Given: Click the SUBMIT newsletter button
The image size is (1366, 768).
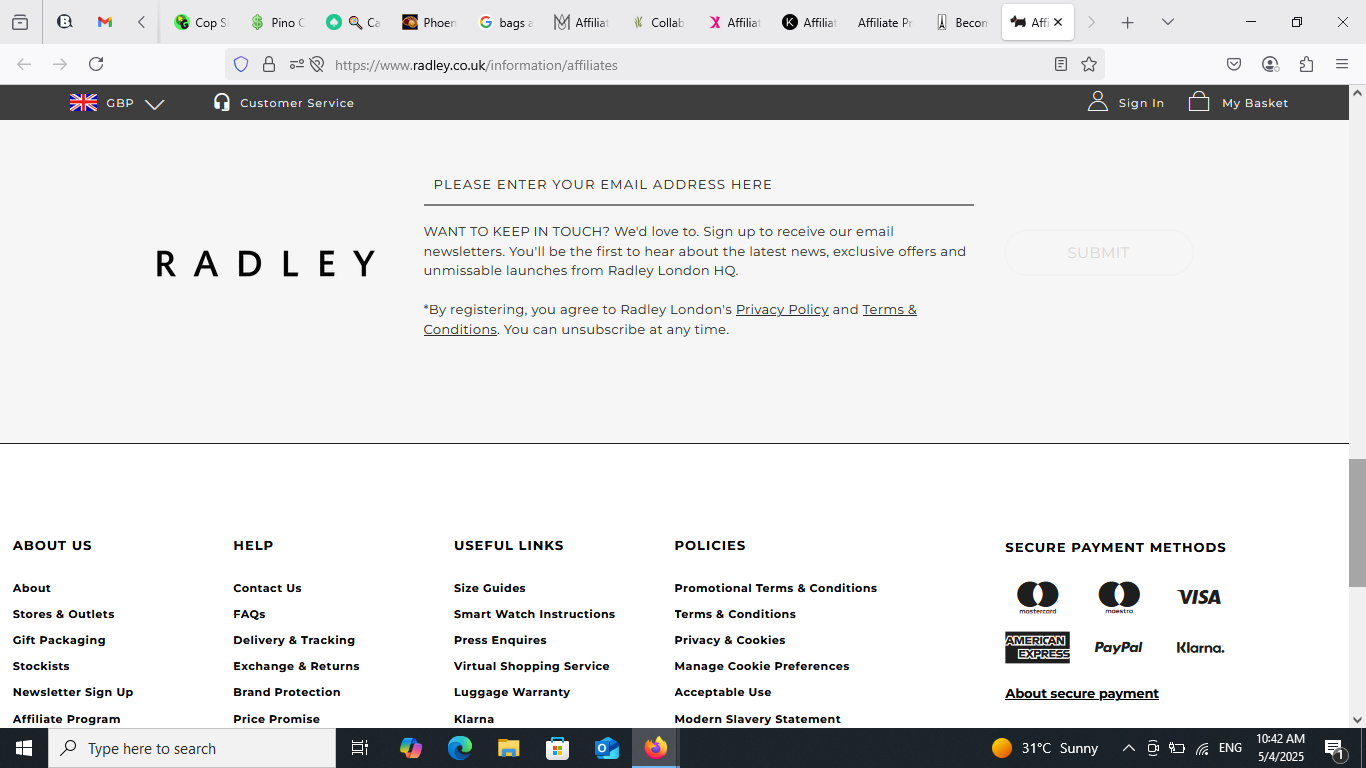Looking at the screenshot, I should [x=1098, y=253].
